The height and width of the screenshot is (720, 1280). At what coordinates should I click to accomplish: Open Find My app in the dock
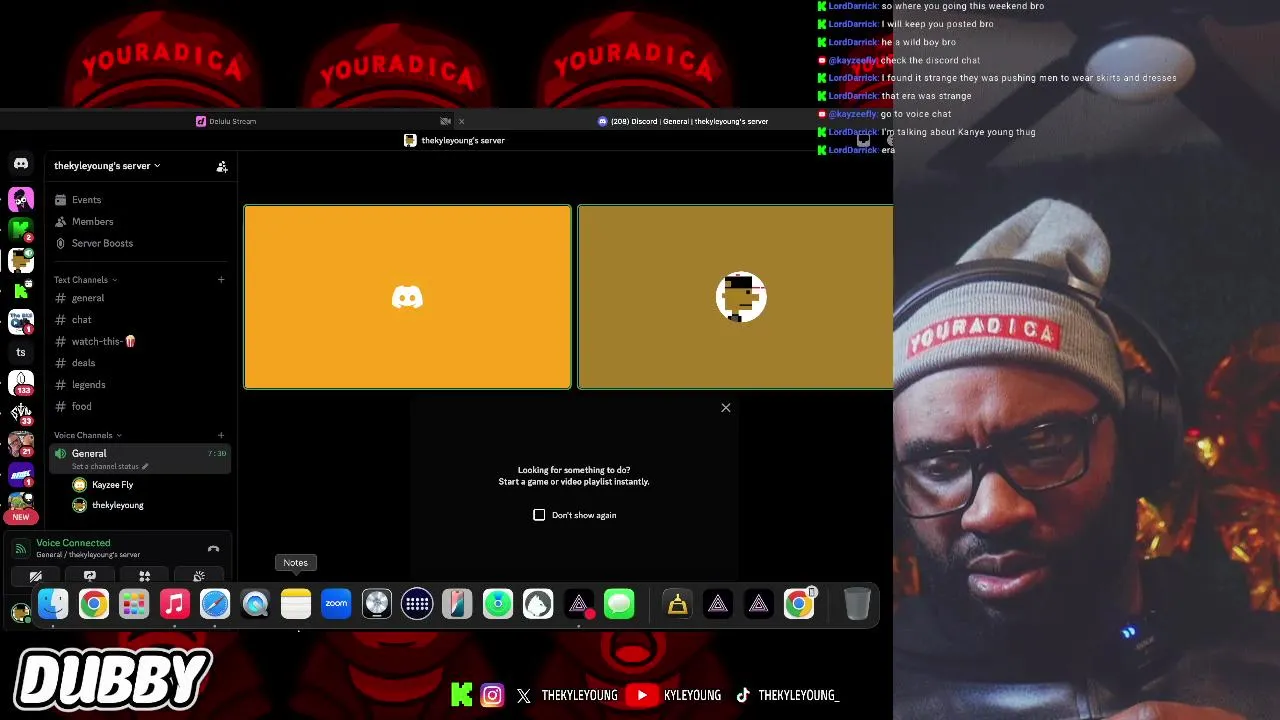pos(498,604)
